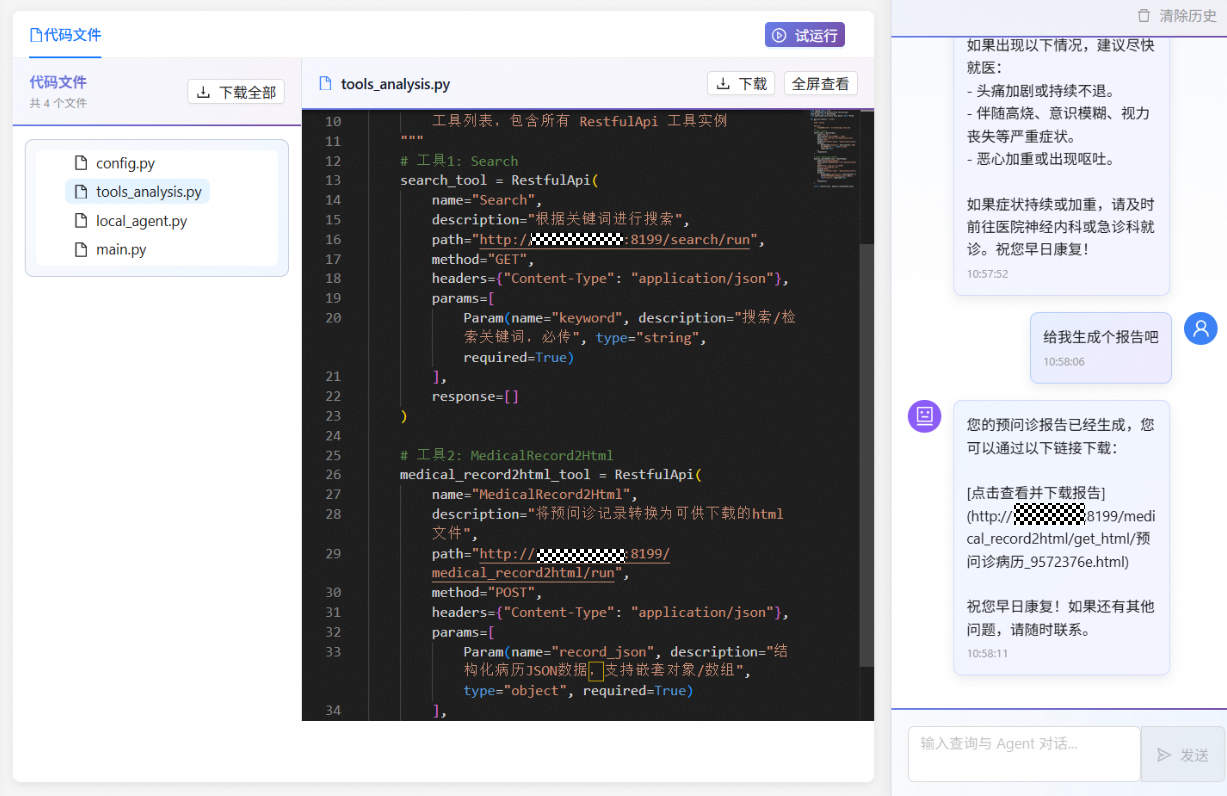Focus the 输入查询与 Agent 对话 input box
The image size is (1227, 796).
1023,753
